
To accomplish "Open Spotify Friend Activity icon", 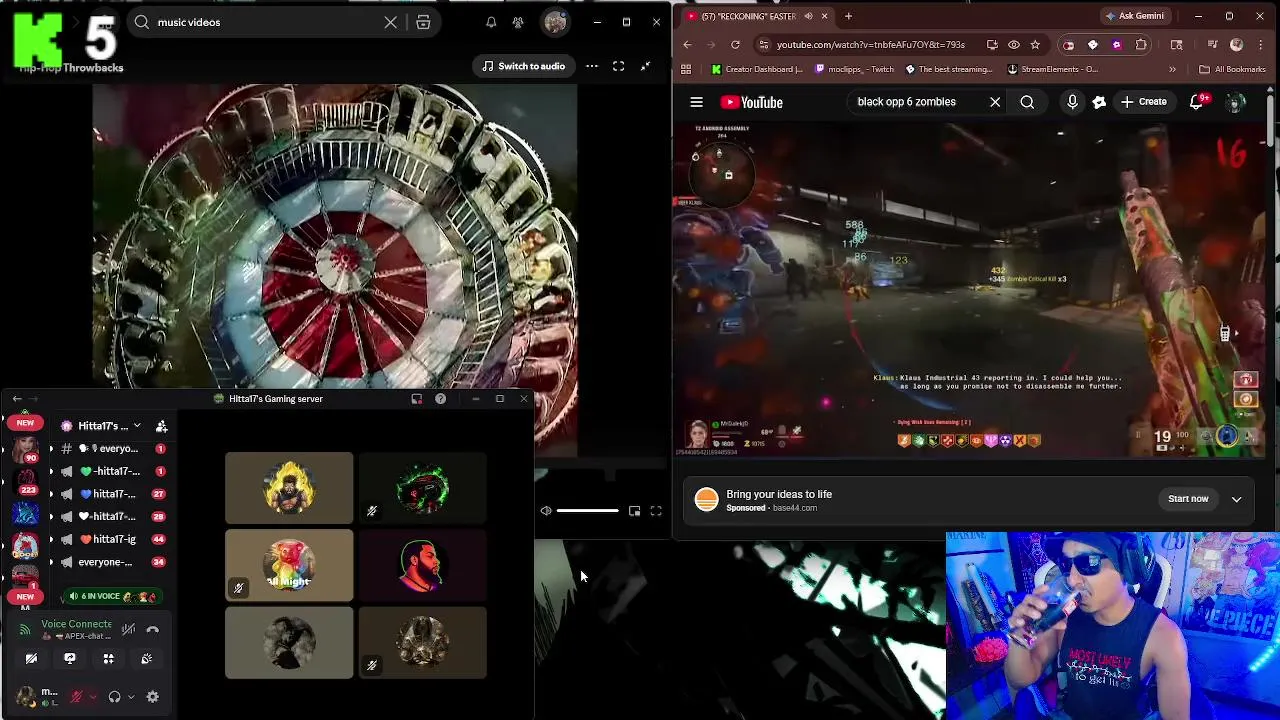I will [x=518, y=22].
